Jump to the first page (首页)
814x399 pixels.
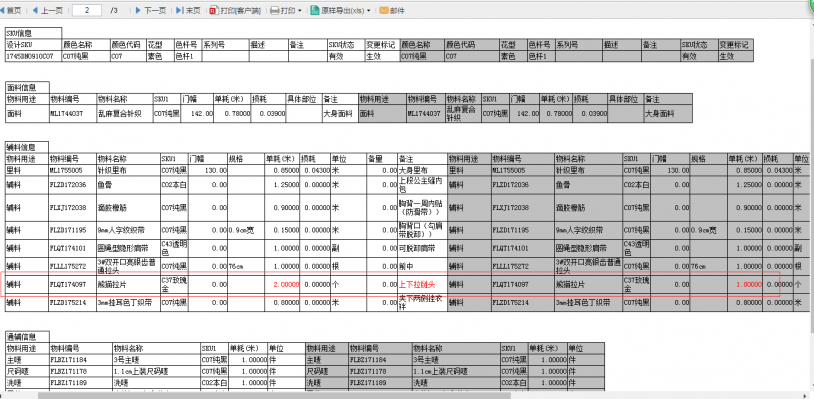(x=11, y=10)
